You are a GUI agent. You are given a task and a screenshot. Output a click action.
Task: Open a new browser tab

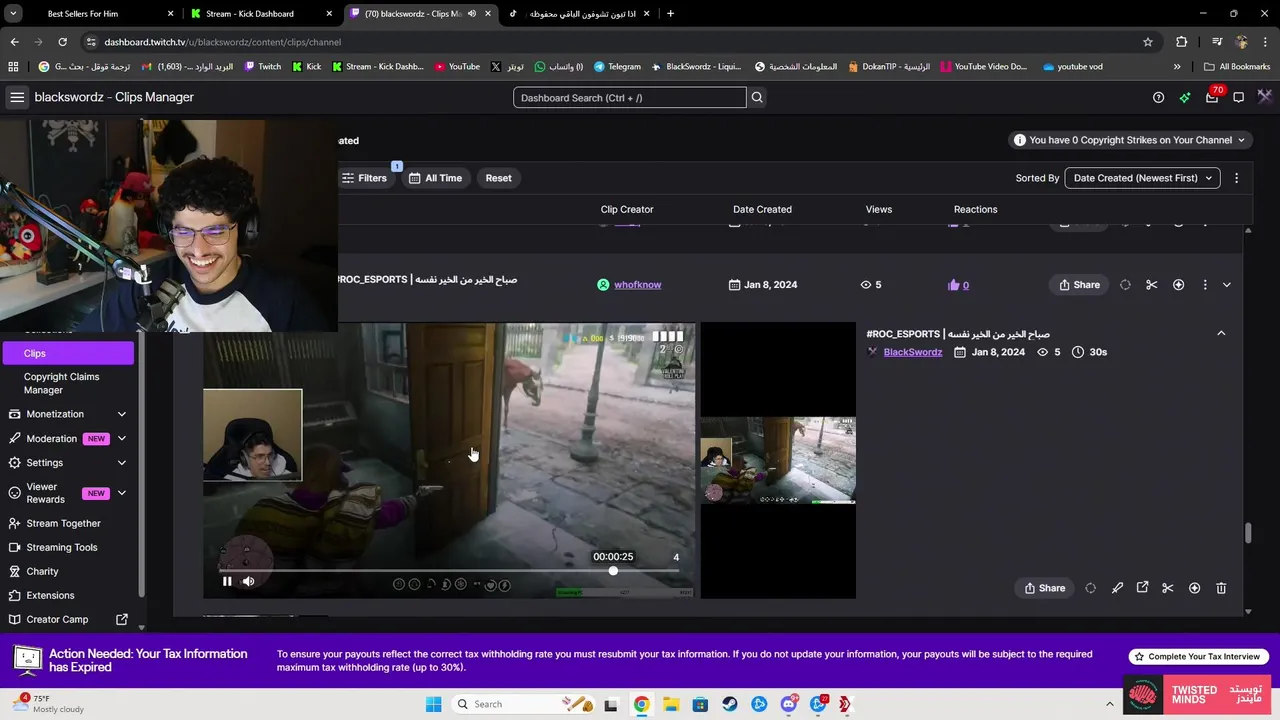coord(670,14)
